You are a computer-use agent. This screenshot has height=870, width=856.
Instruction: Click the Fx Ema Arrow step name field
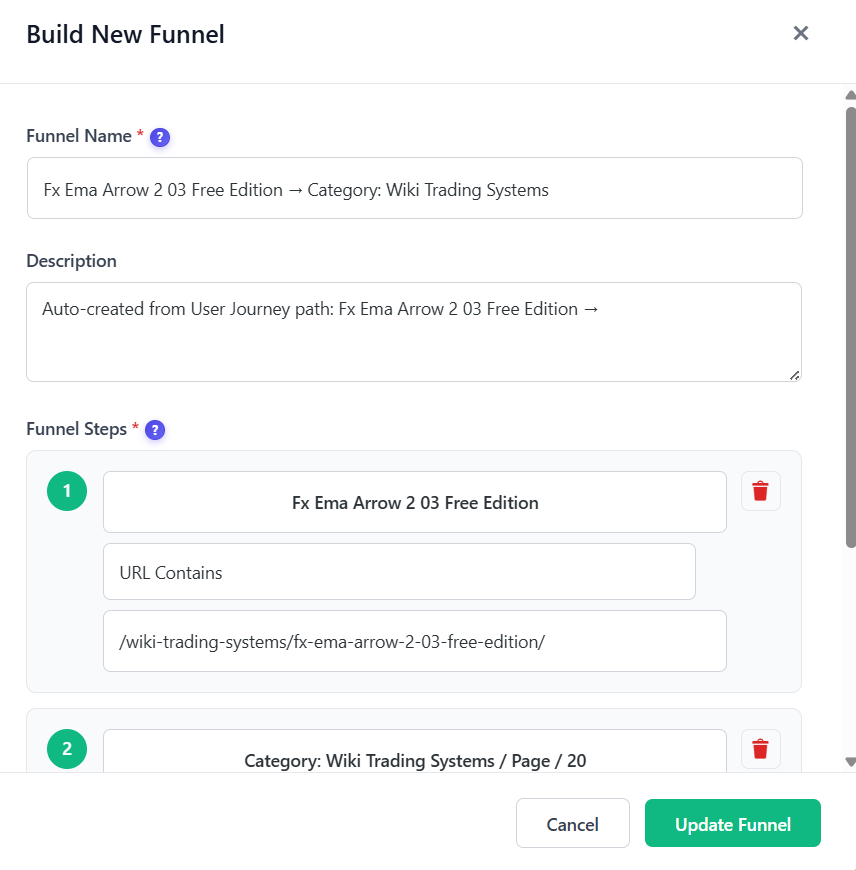coord(414,502)
